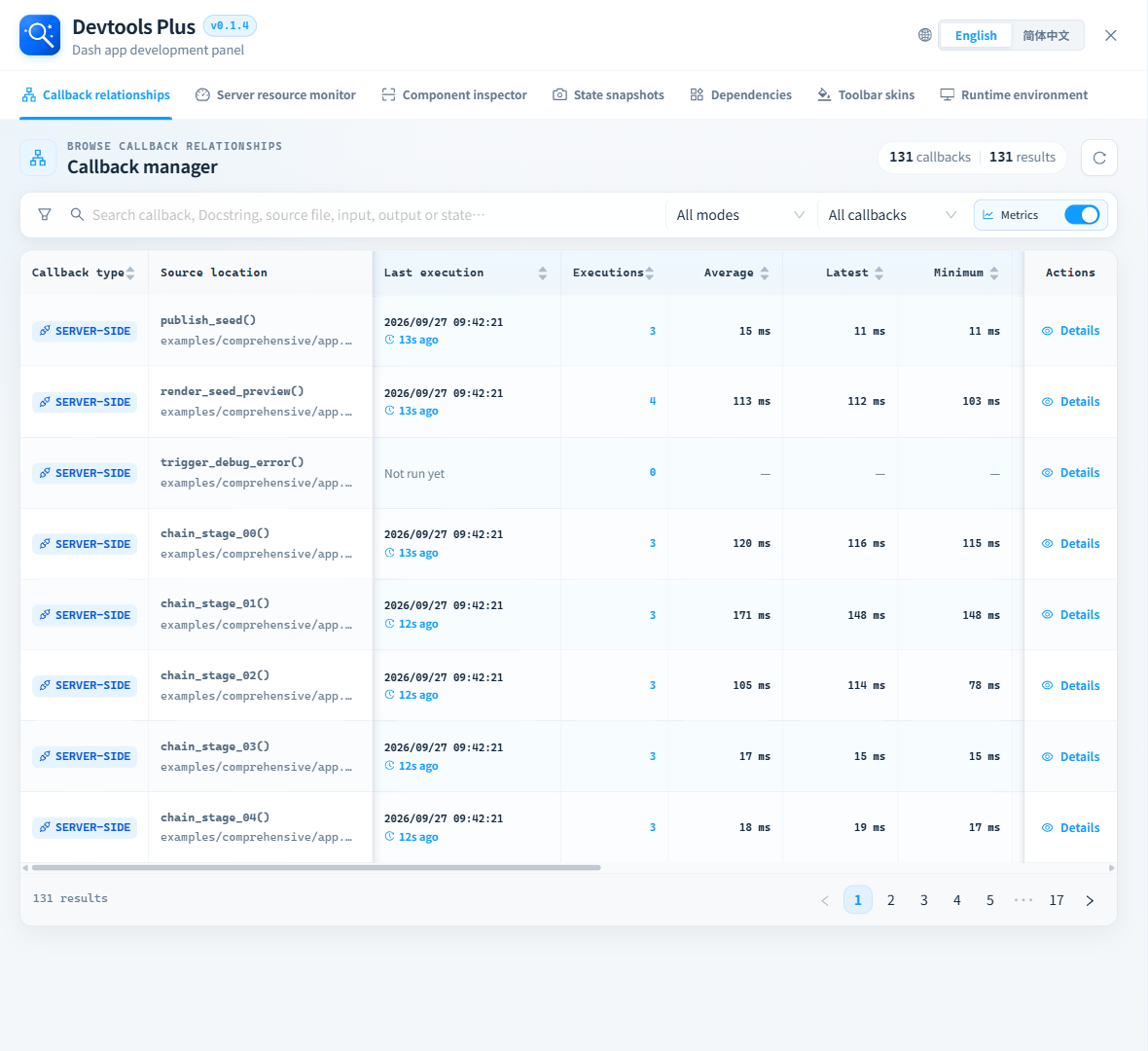This screenshot has height=1051, width=1148.
Task: Open the Server resource monitor tab
Action: 275,95
